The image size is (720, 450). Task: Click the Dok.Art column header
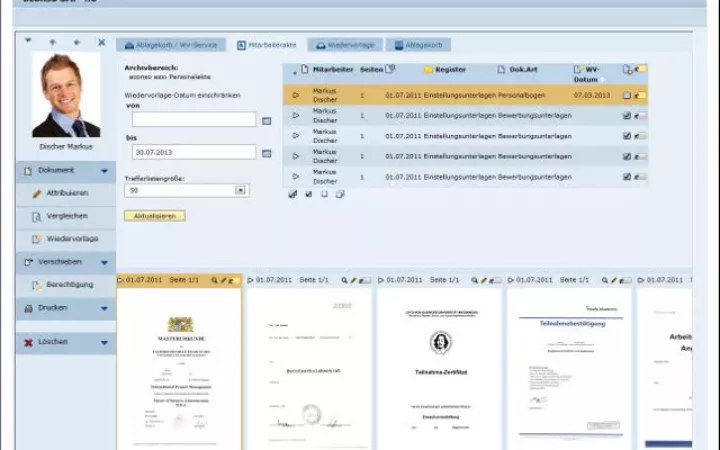coord(523,70)
